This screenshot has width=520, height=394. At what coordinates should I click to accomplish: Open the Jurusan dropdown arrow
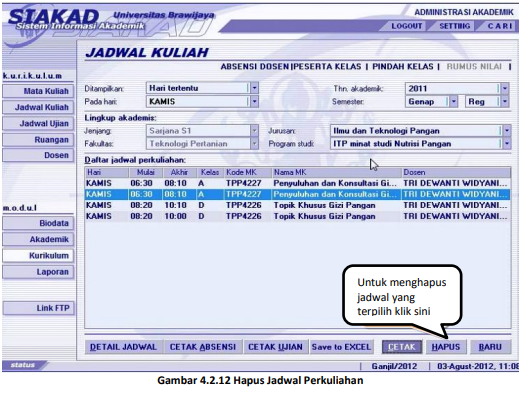pos(507,131)
